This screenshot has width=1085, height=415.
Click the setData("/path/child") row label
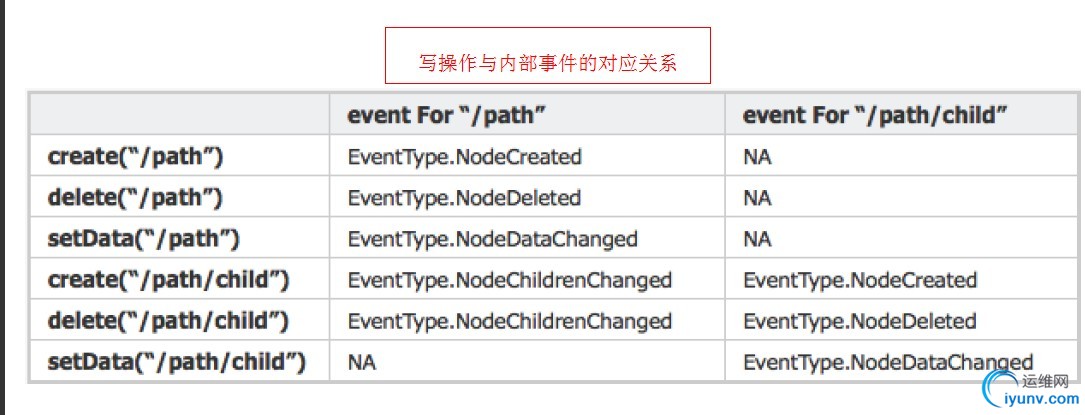pos(176,362)
